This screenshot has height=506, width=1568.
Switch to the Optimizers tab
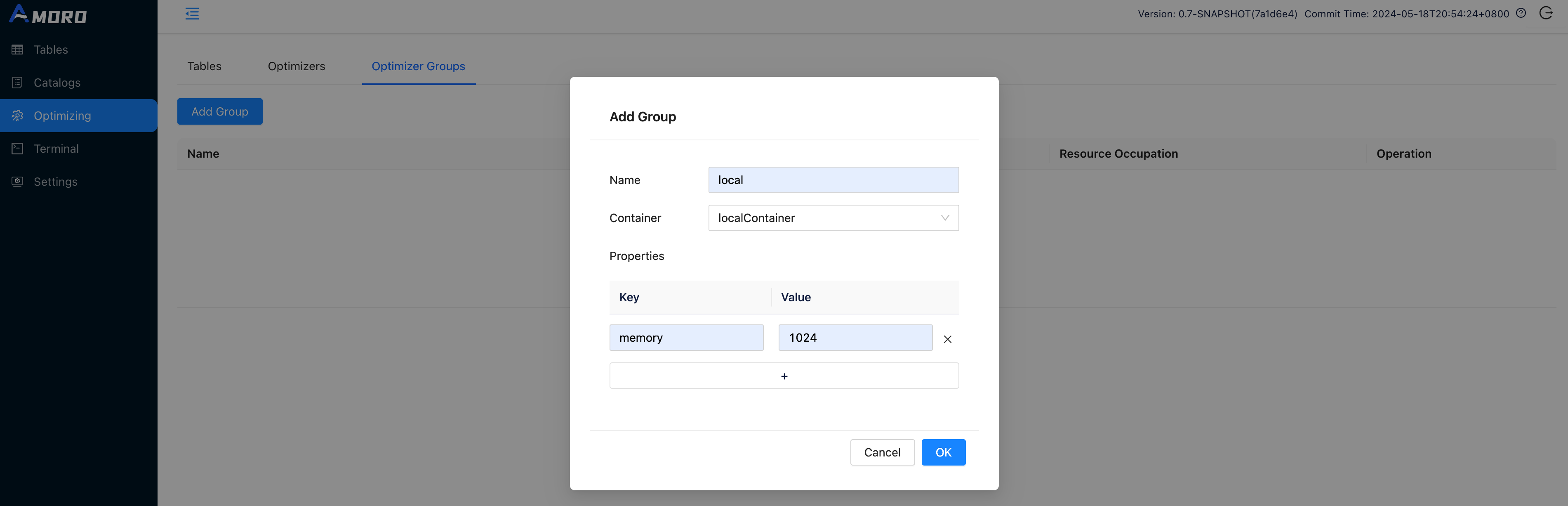tap(297, 66)
